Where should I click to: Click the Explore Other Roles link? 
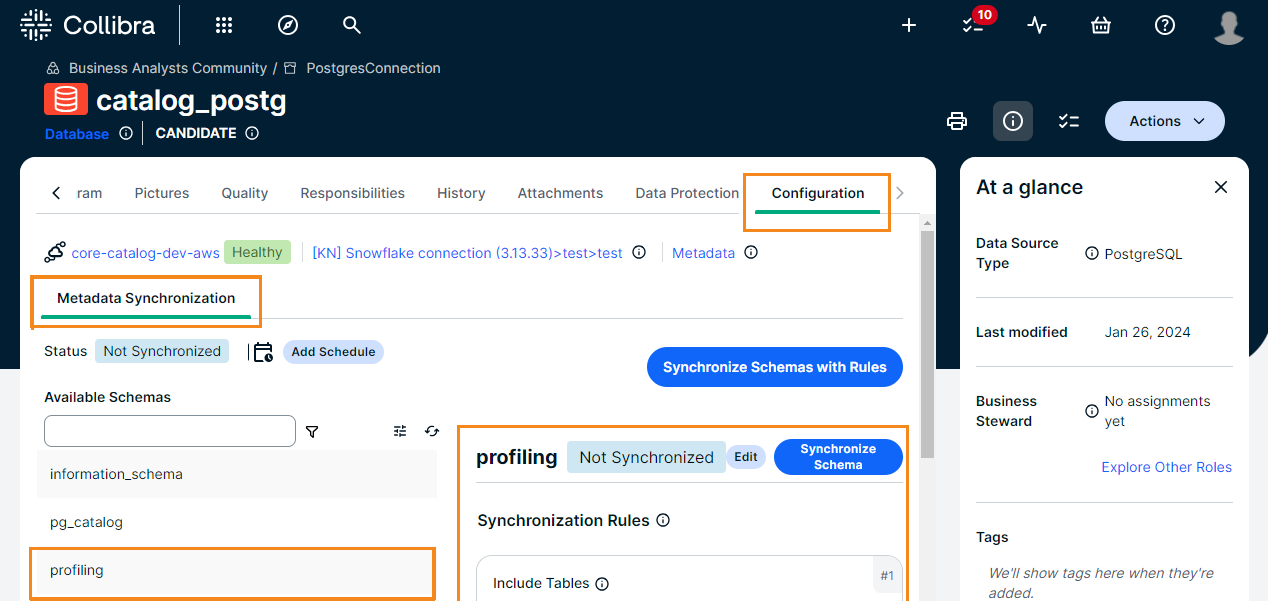click(x=1166, y=467)
